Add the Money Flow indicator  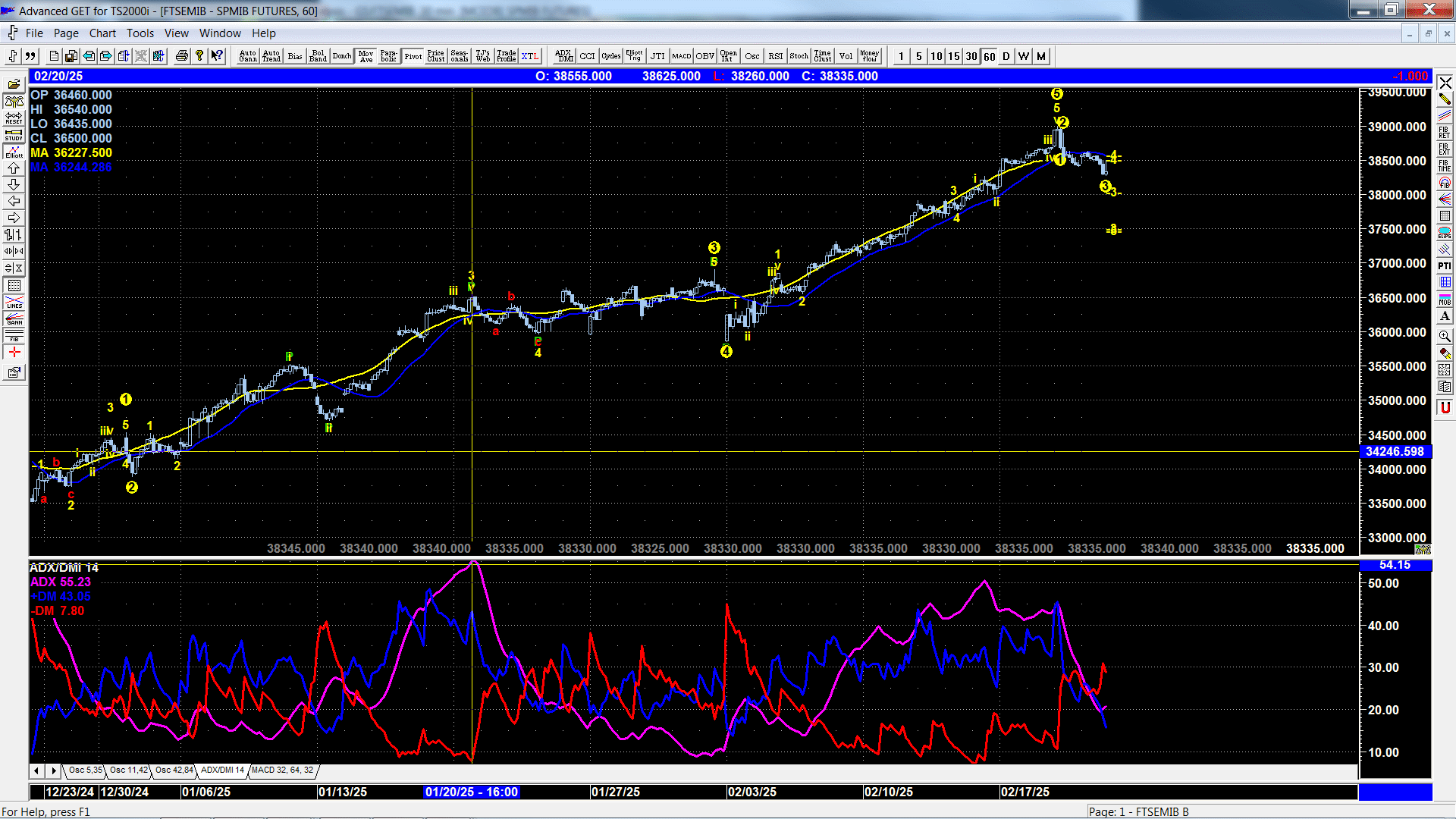click(x=870, y=56)
